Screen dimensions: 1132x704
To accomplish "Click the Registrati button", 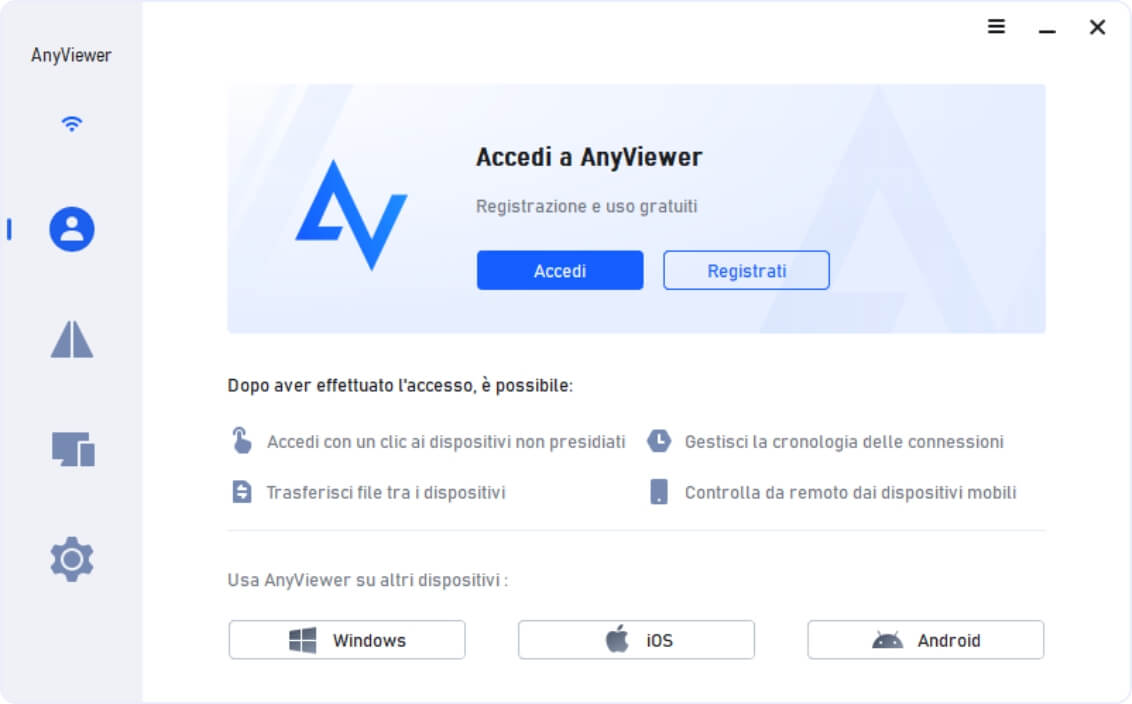I will [746, 271].
